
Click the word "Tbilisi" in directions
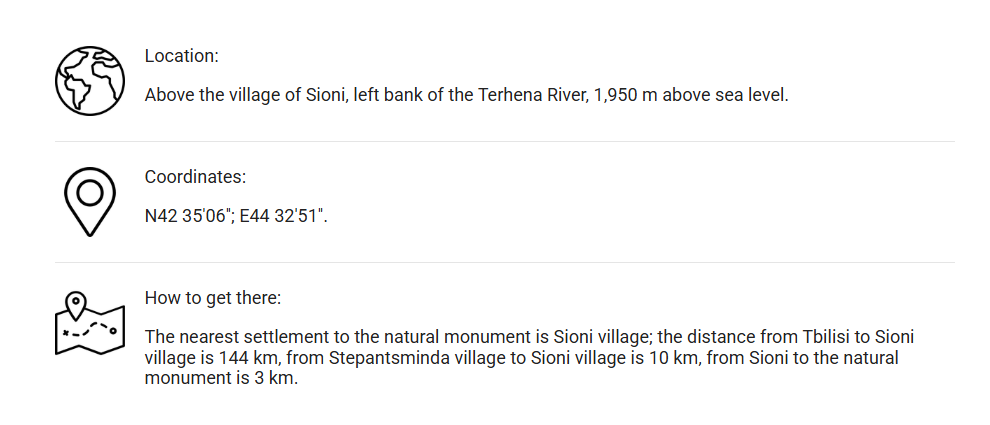(817, 337)
